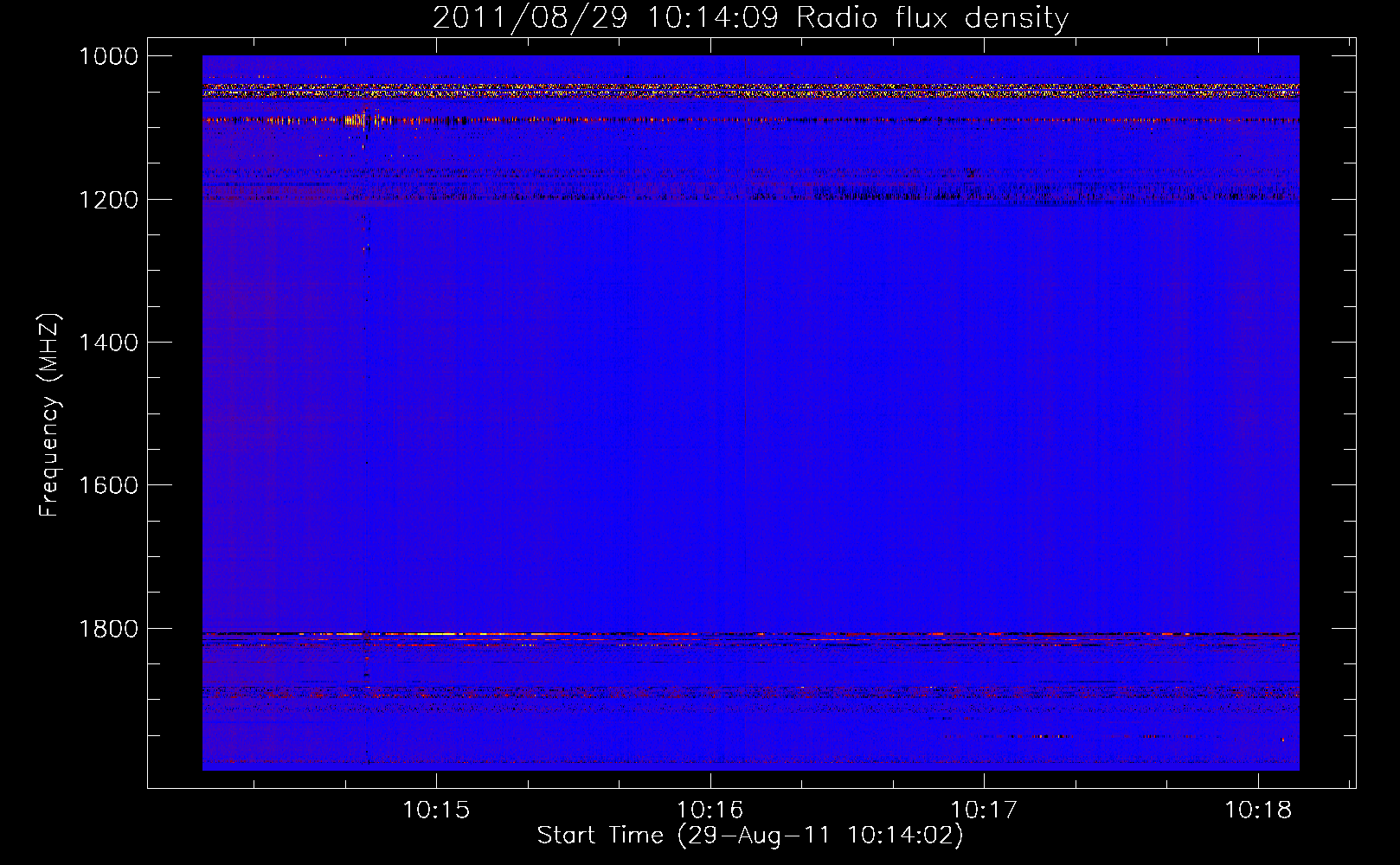
Task: Click the 10:16 time tick label
Action: point(710,811)
